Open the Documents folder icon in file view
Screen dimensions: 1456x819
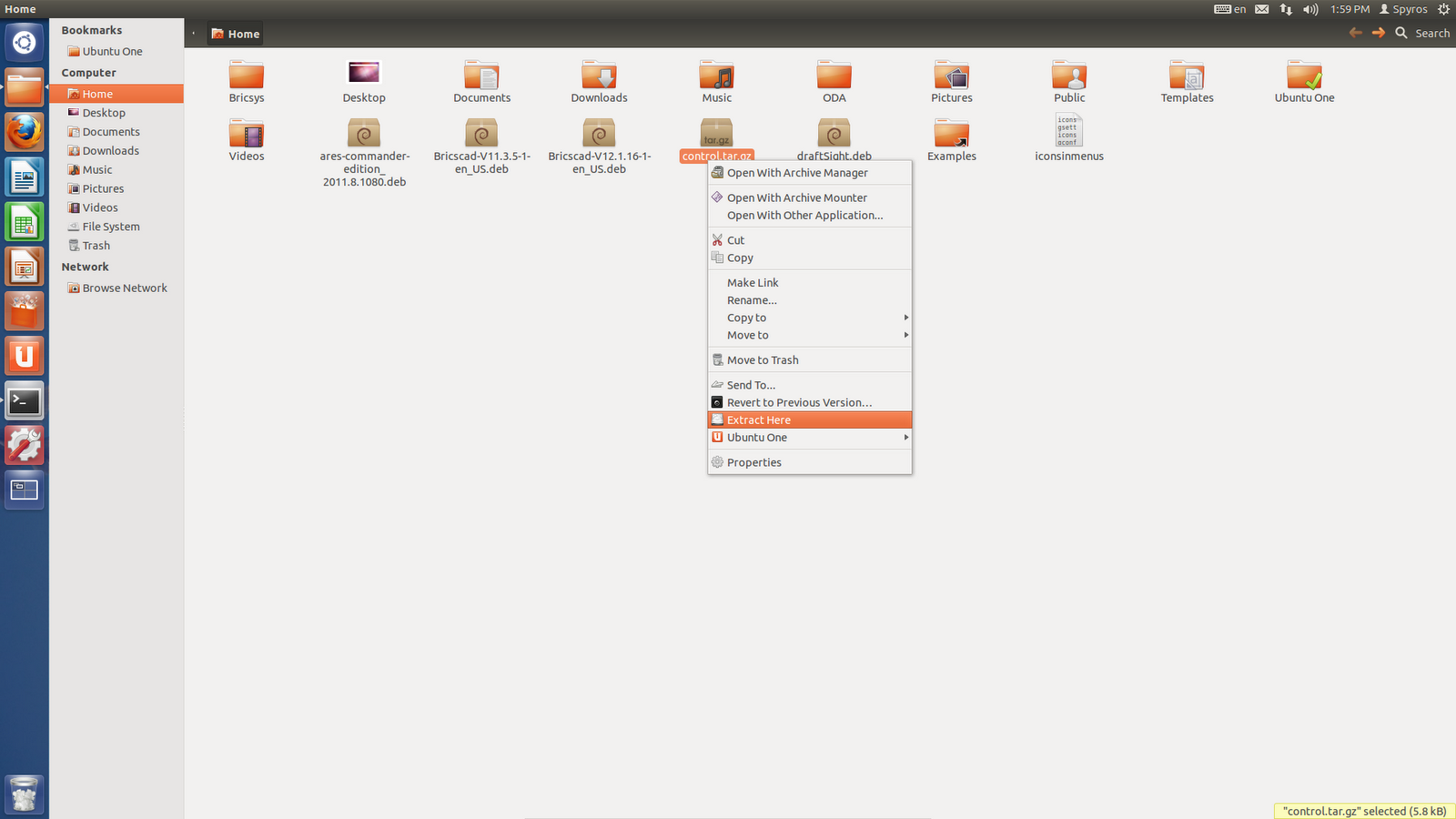pos(481,75)
